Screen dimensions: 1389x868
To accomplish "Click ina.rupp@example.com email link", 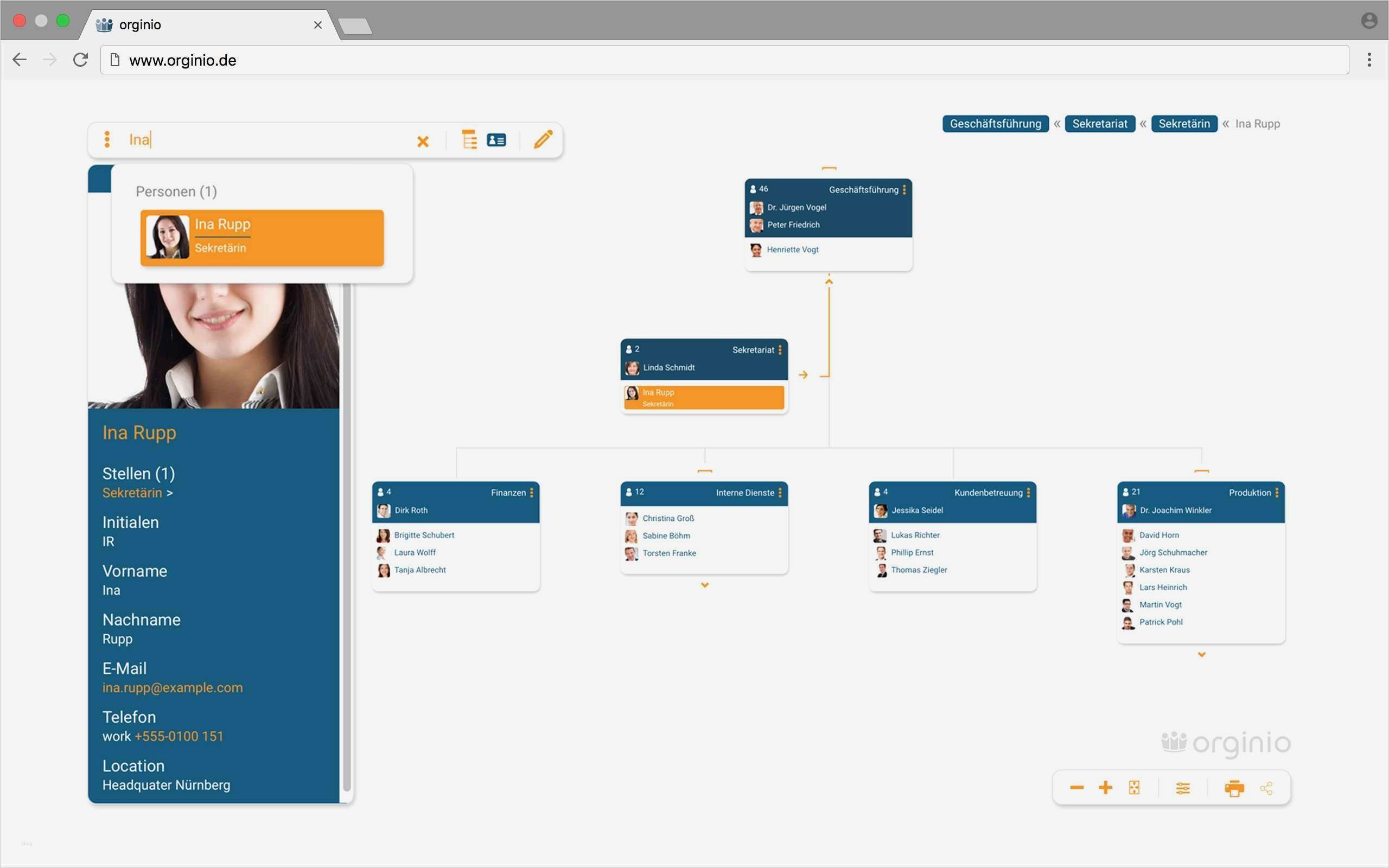I will coord(172,688).
